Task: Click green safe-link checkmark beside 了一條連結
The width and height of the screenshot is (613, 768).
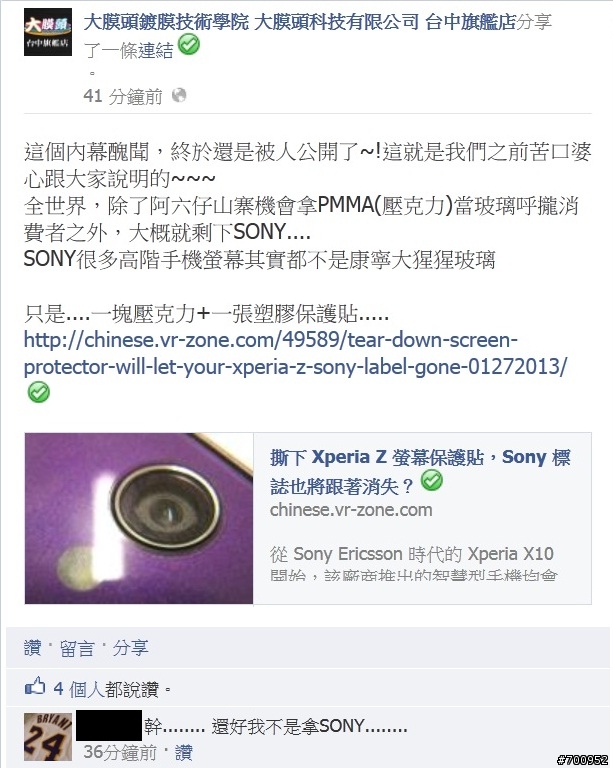Action: pos(189,45)
